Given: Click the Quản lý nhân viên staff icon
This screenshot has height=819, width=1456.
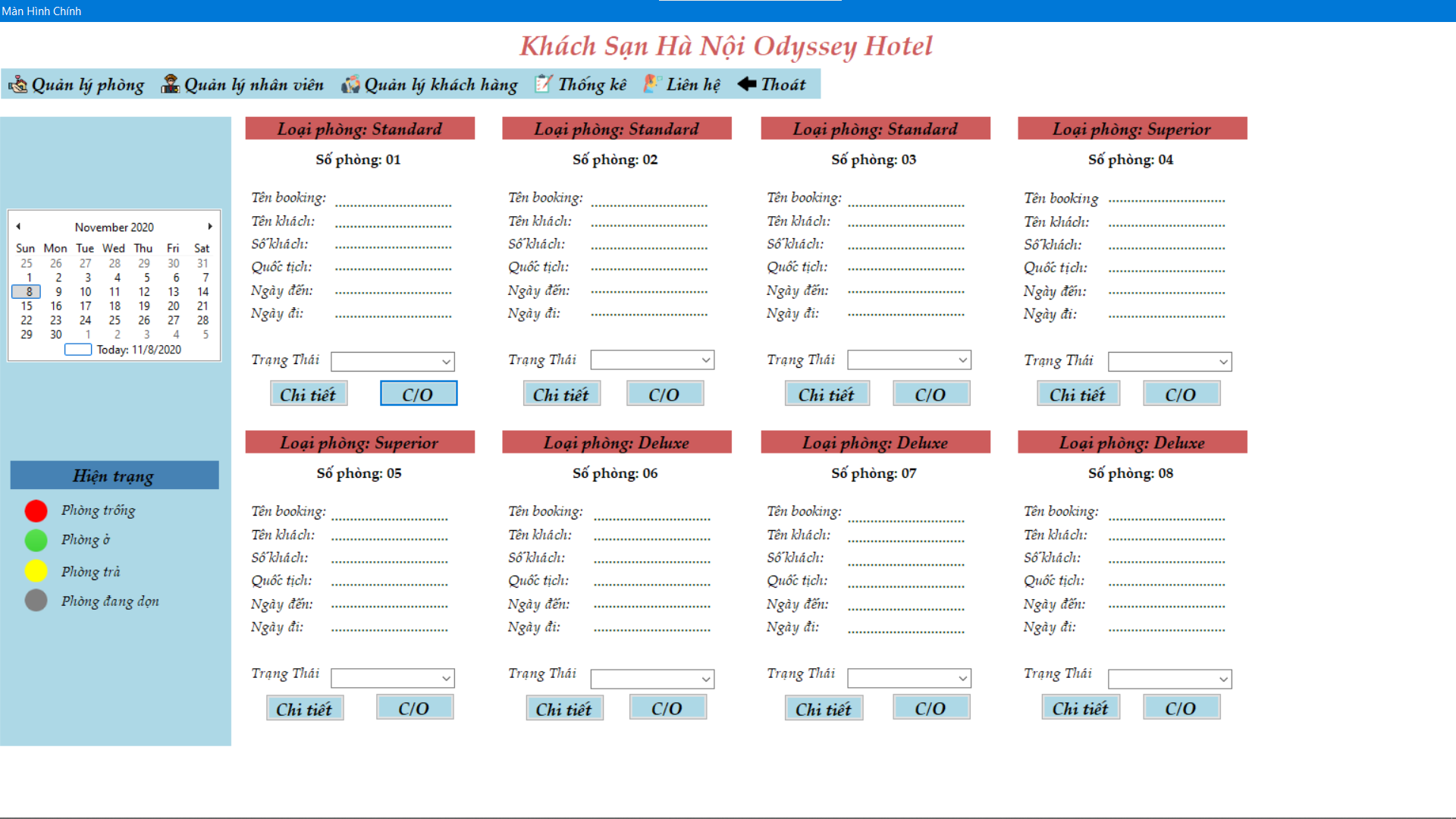Looking at the screenshot, I should coord(170,84).
